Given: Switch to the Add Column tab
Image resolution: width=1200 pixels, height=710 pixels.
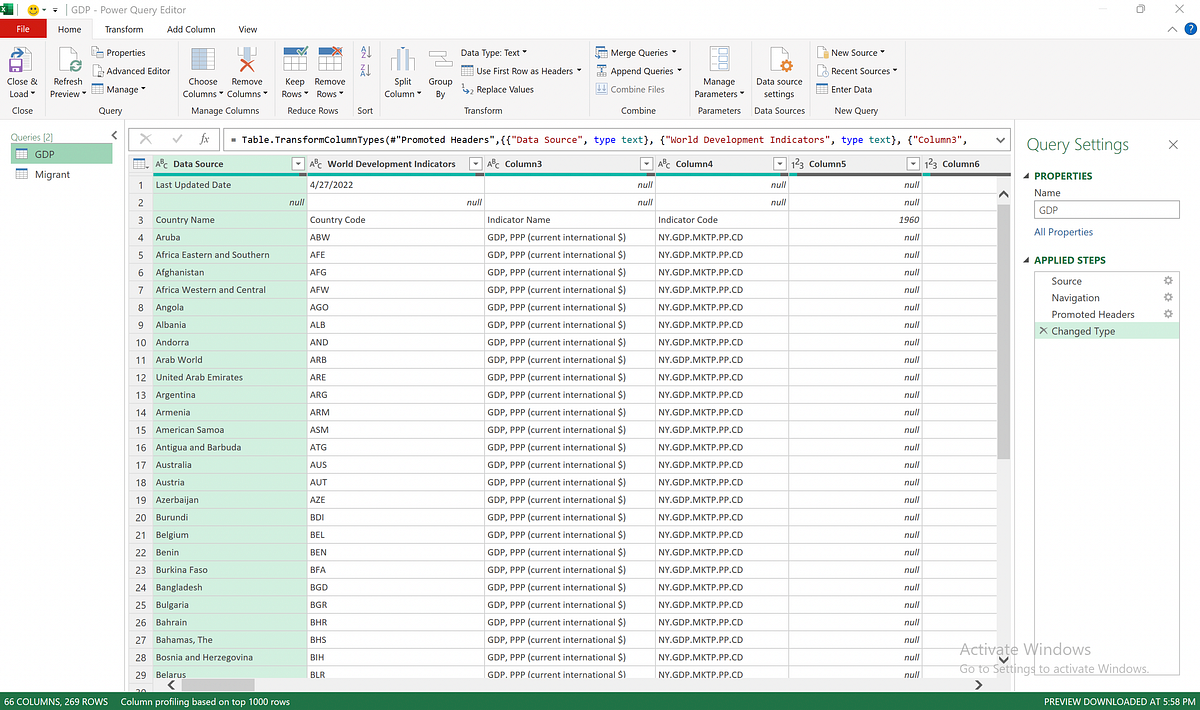Looking at the screenshot, I should click(190, 29).
